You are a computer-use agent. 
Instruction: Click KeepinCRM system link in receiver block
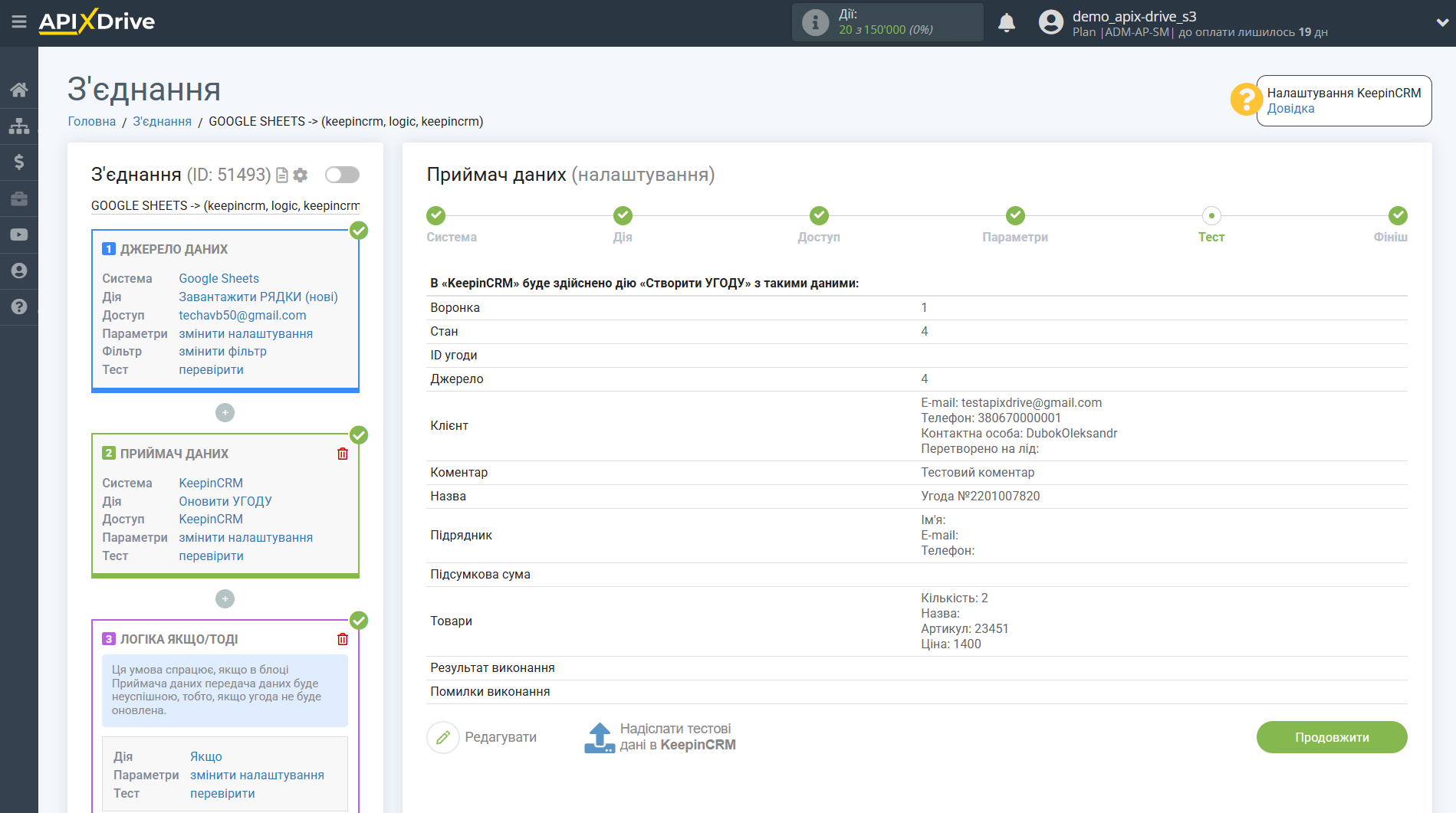click(211, 483)
